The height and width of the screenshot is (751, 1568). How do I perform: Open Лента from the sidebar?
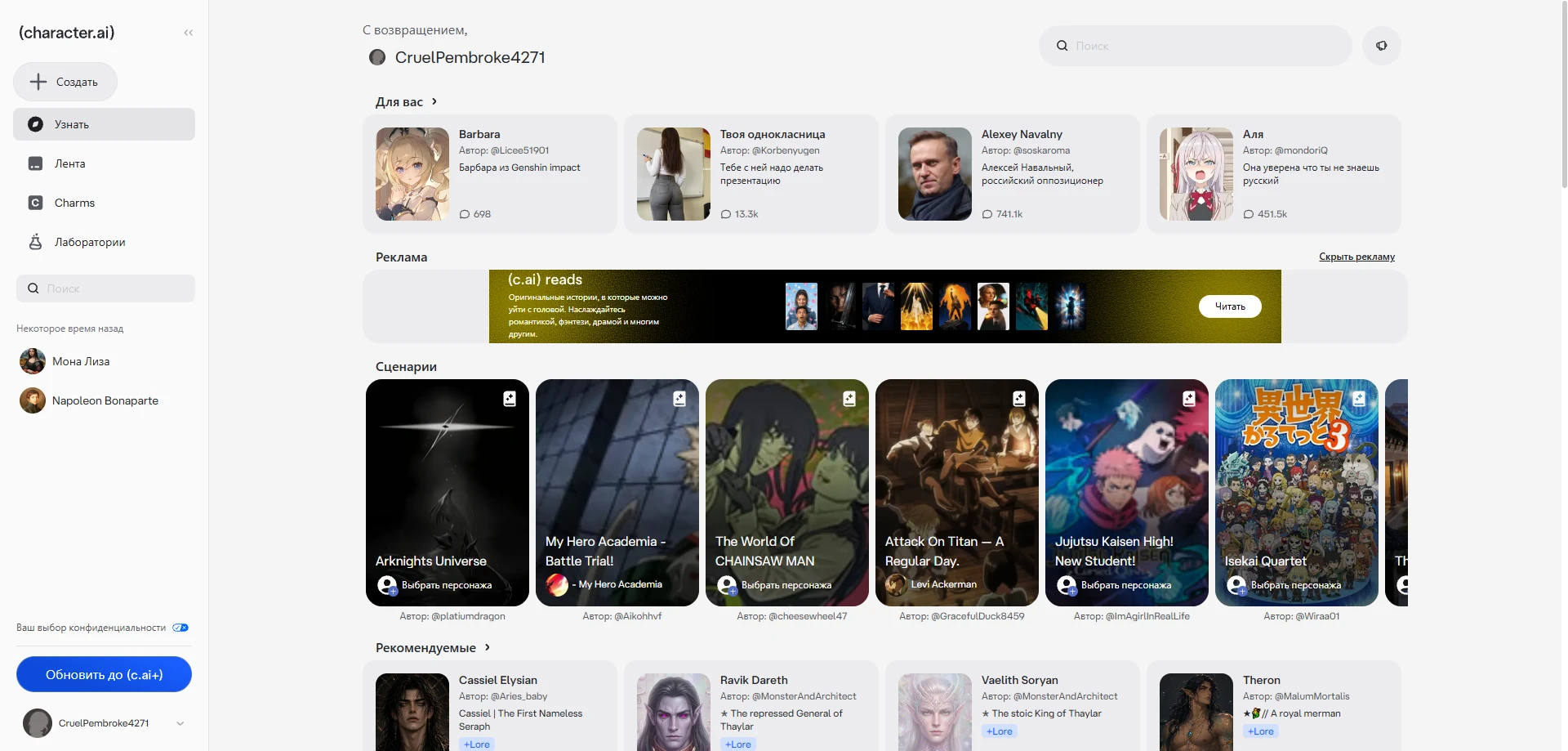104,163
